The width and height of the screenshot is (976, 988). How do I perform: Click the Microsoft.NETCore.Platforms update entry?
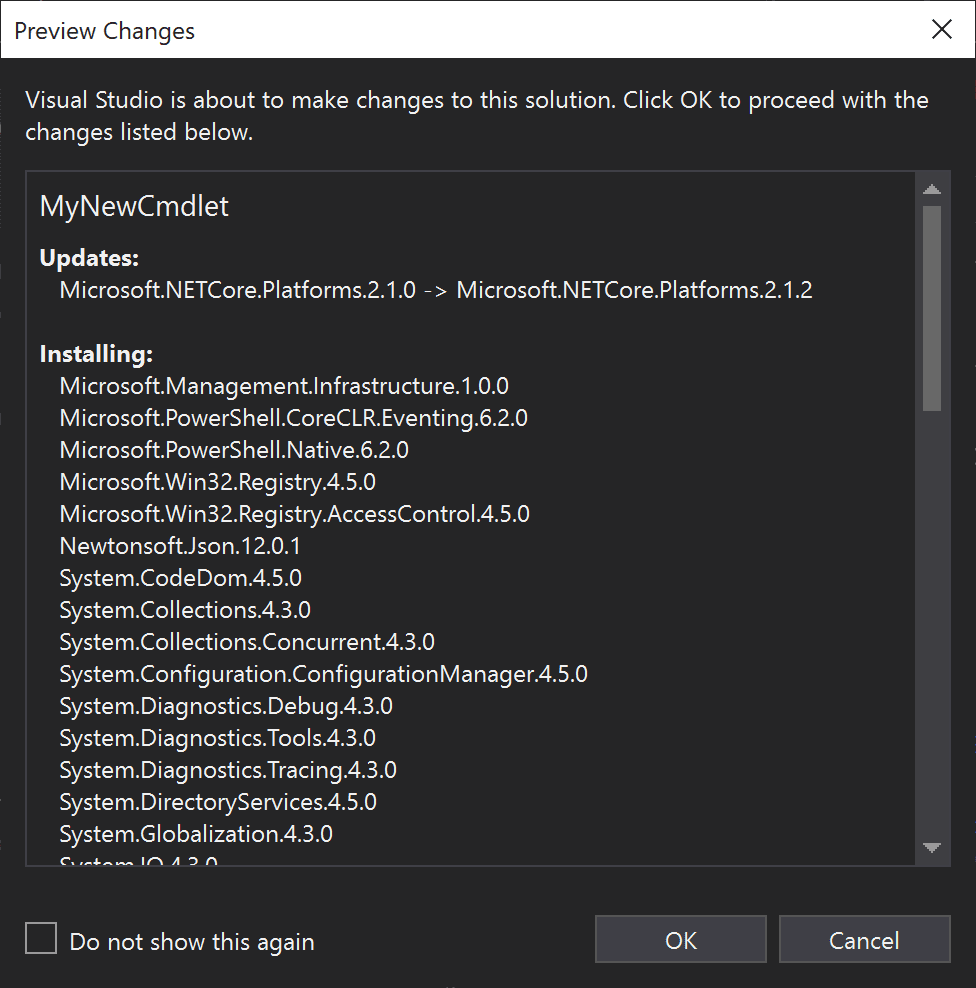[x=435, y=290]
